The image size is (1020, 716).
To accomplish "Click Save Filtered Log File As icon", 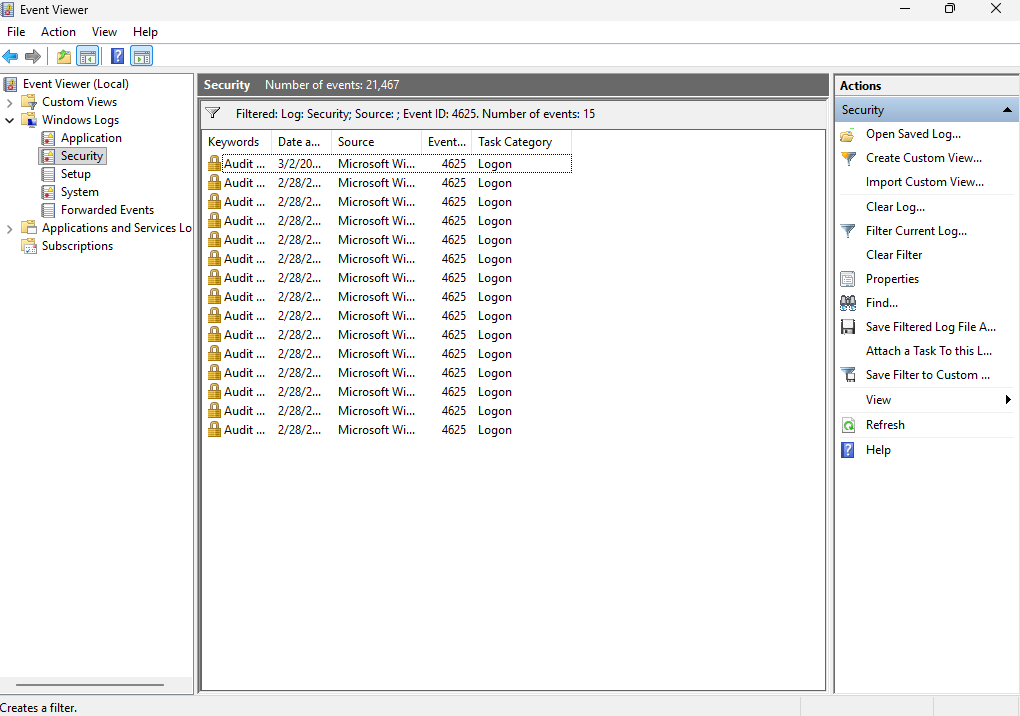I will click(848, 326).
